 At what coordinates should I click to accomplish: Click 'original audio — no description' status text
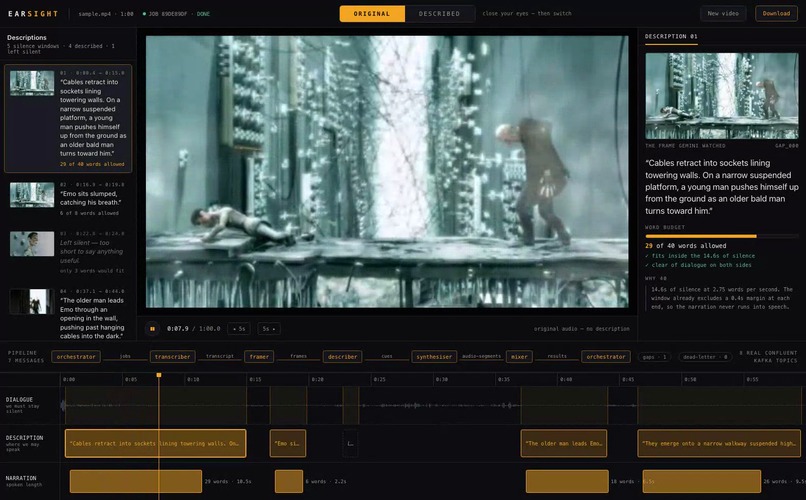(x=581, y=328)
